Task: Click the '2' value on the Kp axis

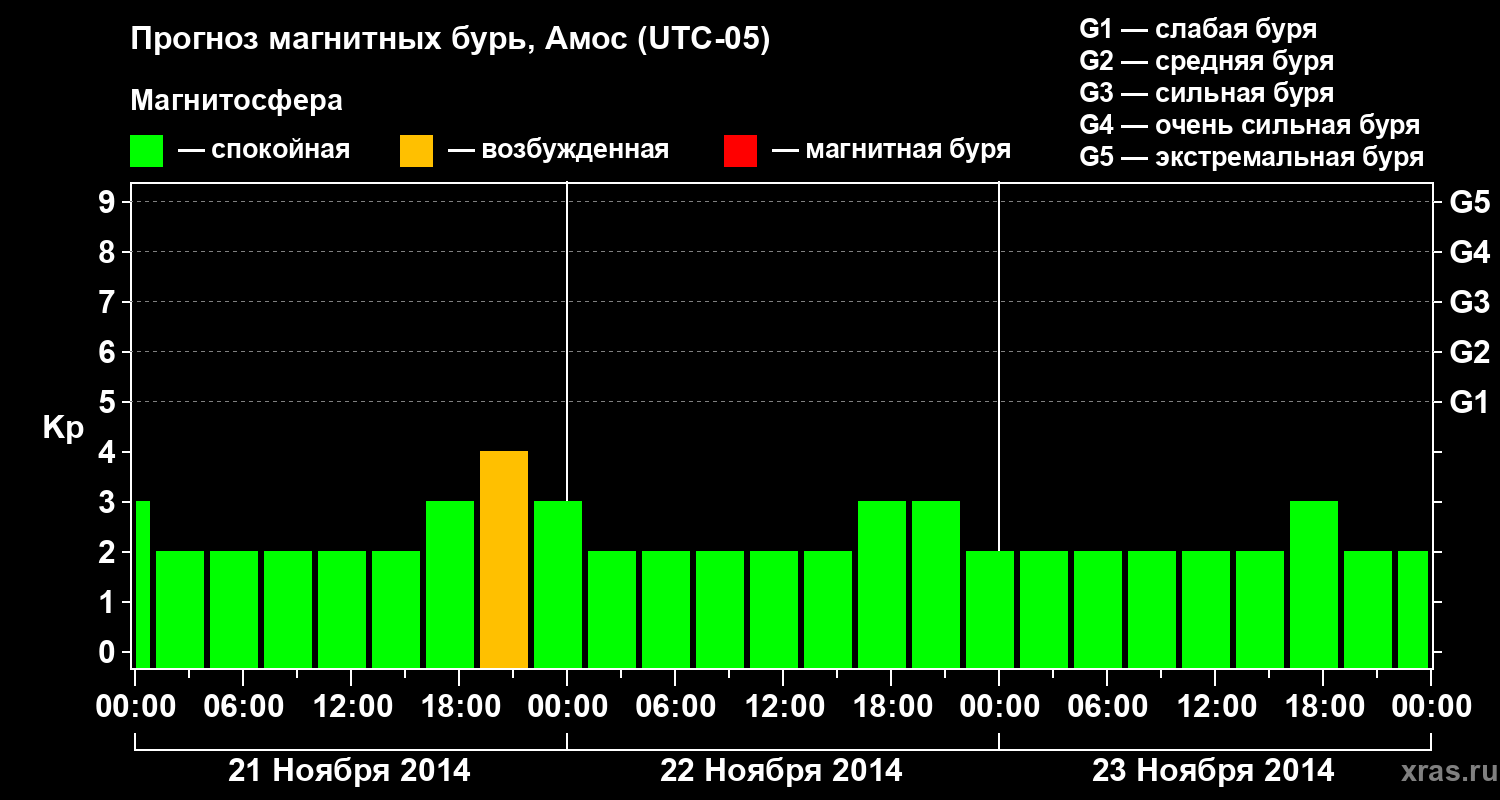Action: (x=109, y=553)
